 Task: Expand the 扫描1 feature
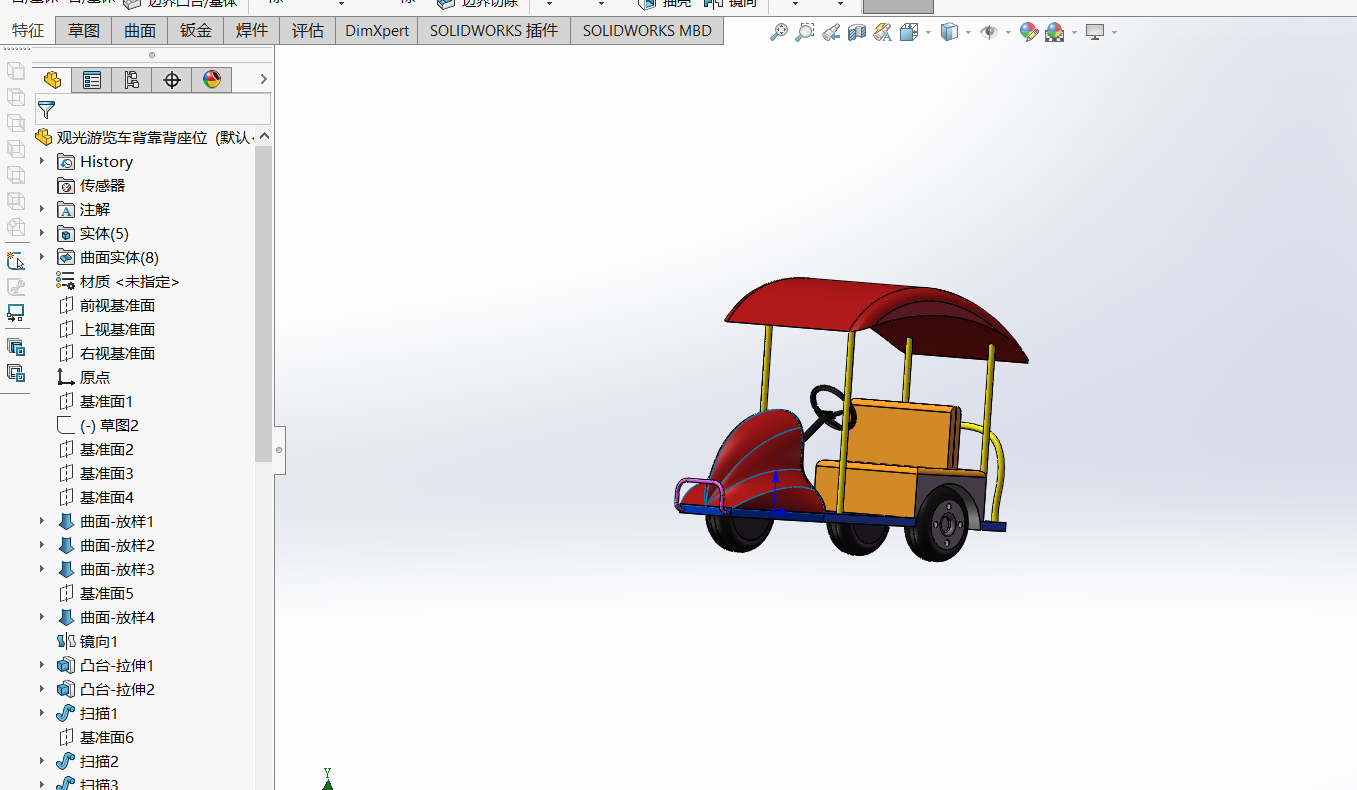click(x=42, y=713)
